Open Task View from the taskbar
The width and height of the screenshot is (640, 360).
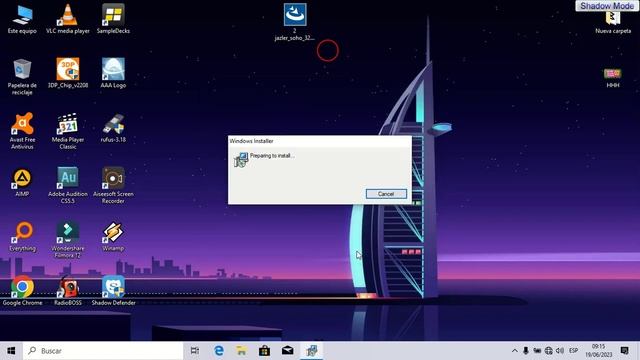pos(195,351)
